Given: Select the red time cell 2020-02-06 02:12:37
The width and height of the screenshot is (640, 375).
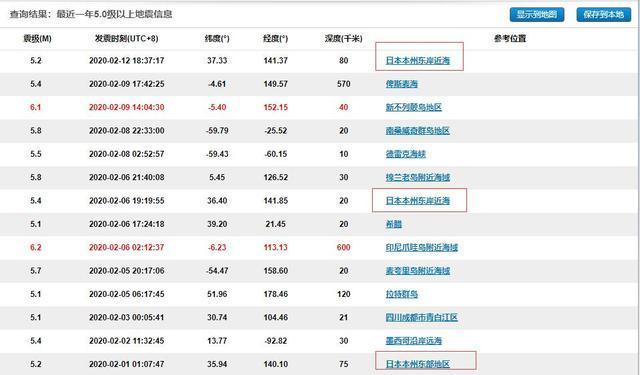Looking at the screenshot, I should pyautogui.click(x=127, y=247).
